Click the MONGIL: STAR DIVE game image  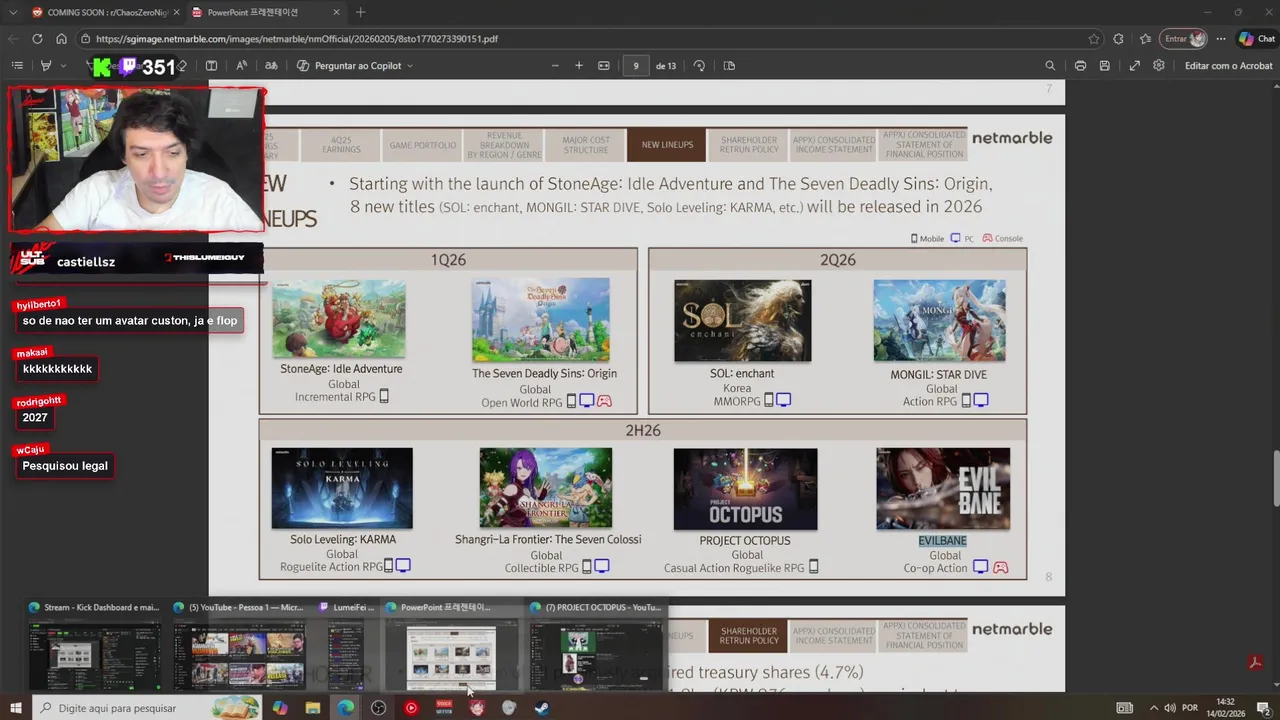pos(939,320)
